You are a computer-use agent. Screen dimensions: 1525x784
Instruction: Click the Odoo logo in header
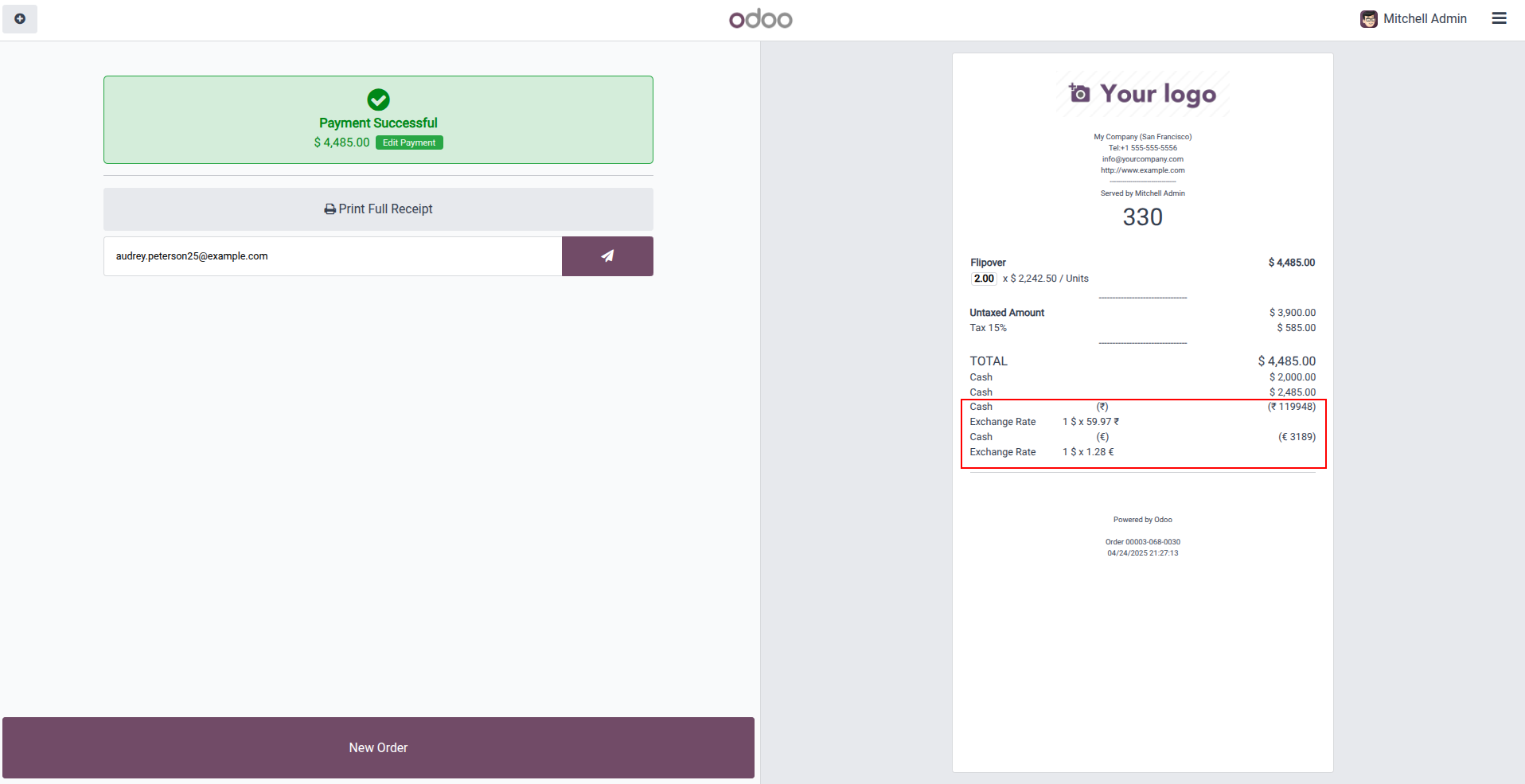761,19
